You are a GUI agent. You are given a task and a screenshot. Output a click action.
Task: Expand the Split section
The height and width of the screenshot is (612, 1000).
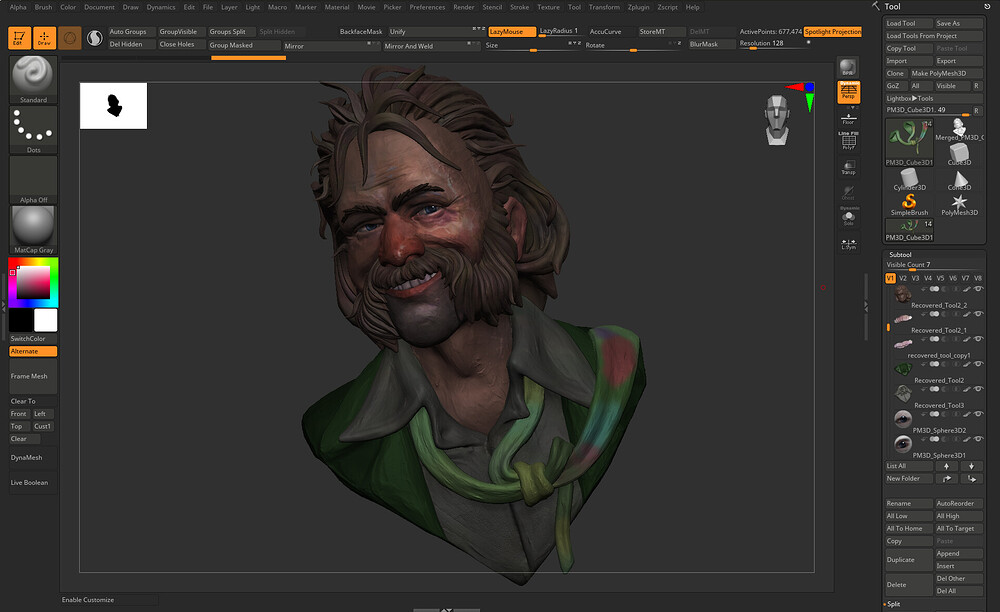tap(893, 604)
